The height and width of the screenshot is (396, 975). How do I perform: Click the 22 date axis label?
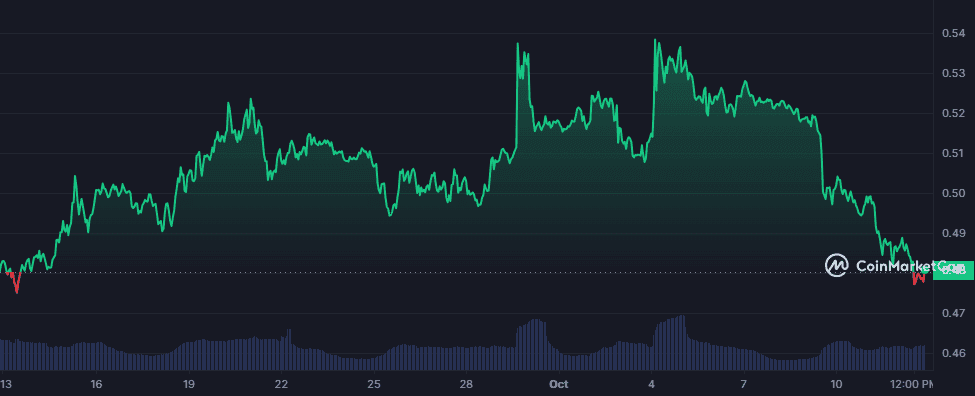(281, 384)
